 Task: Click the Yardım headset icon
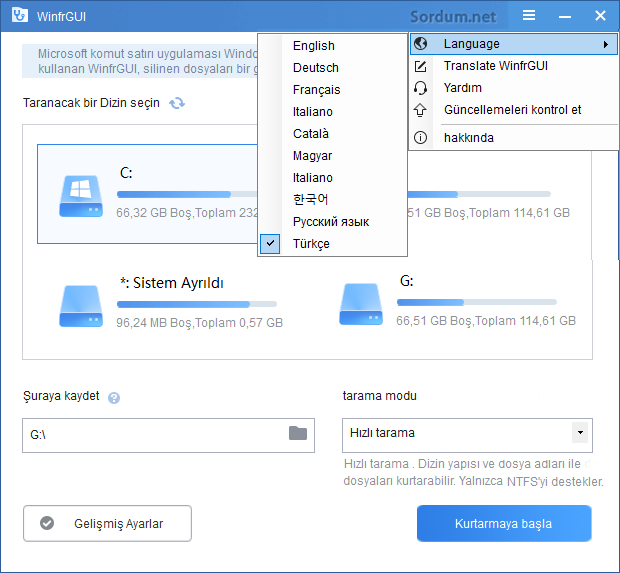coord(420,88)
